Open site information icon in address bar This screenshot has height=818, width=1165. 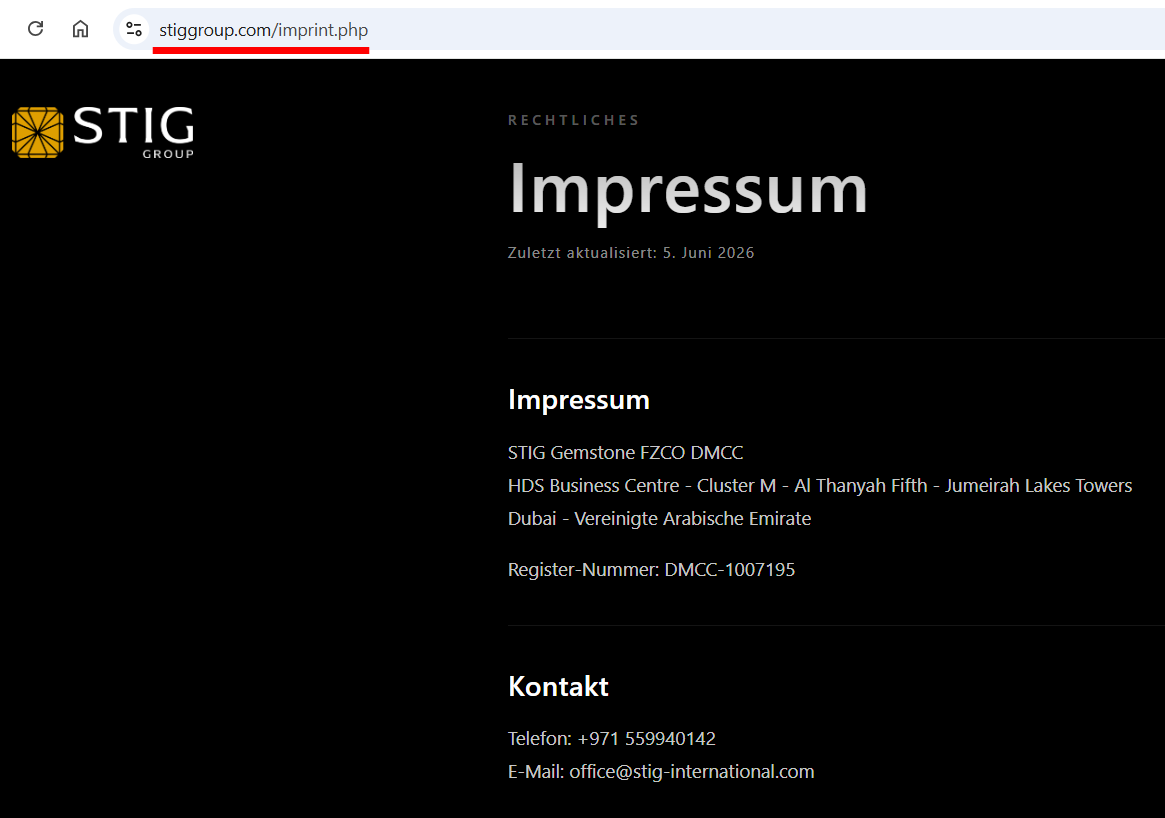point(134,30)
